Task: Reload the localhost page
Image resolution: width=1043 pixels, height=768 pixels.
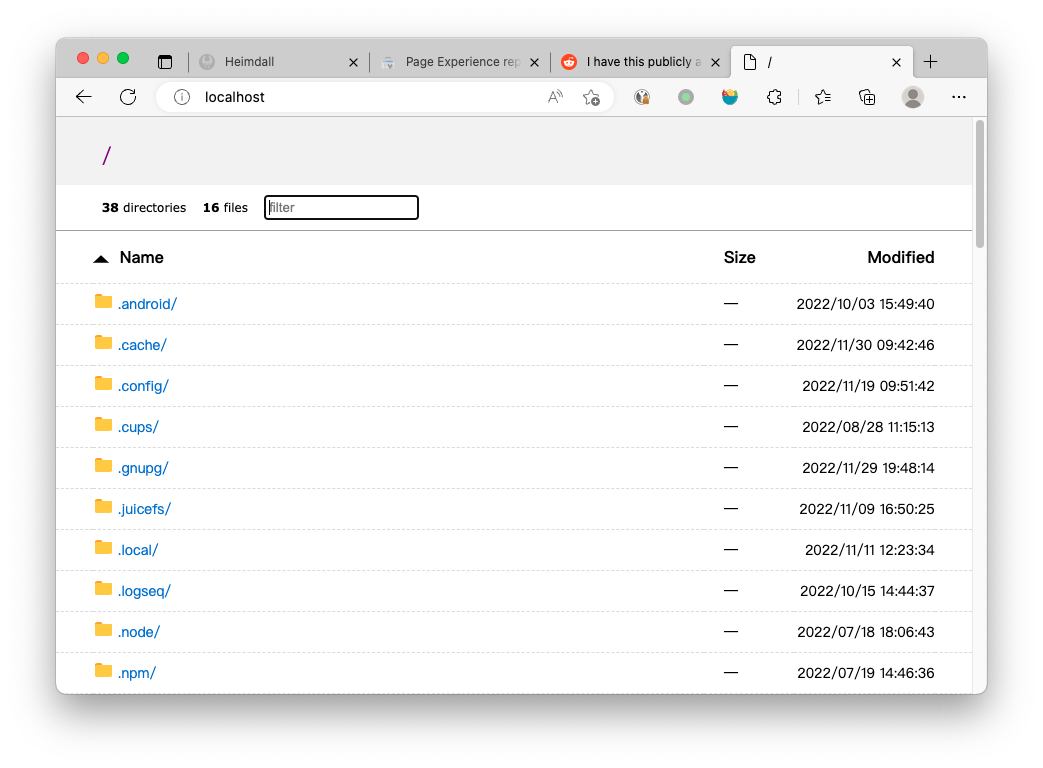Action: tap(128, 97)
